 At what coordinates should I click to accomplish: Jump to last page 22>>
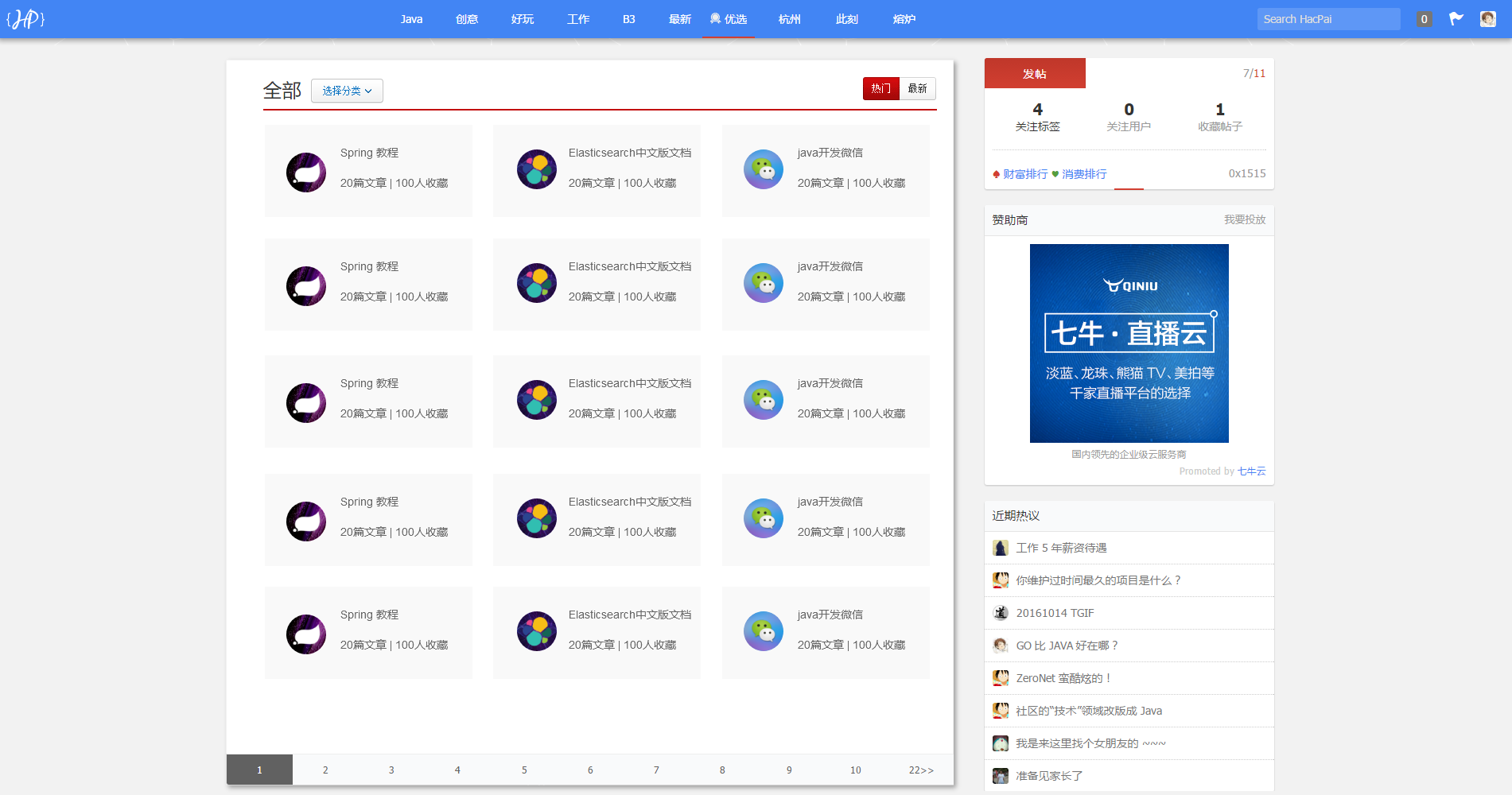(x=921, y=770)
